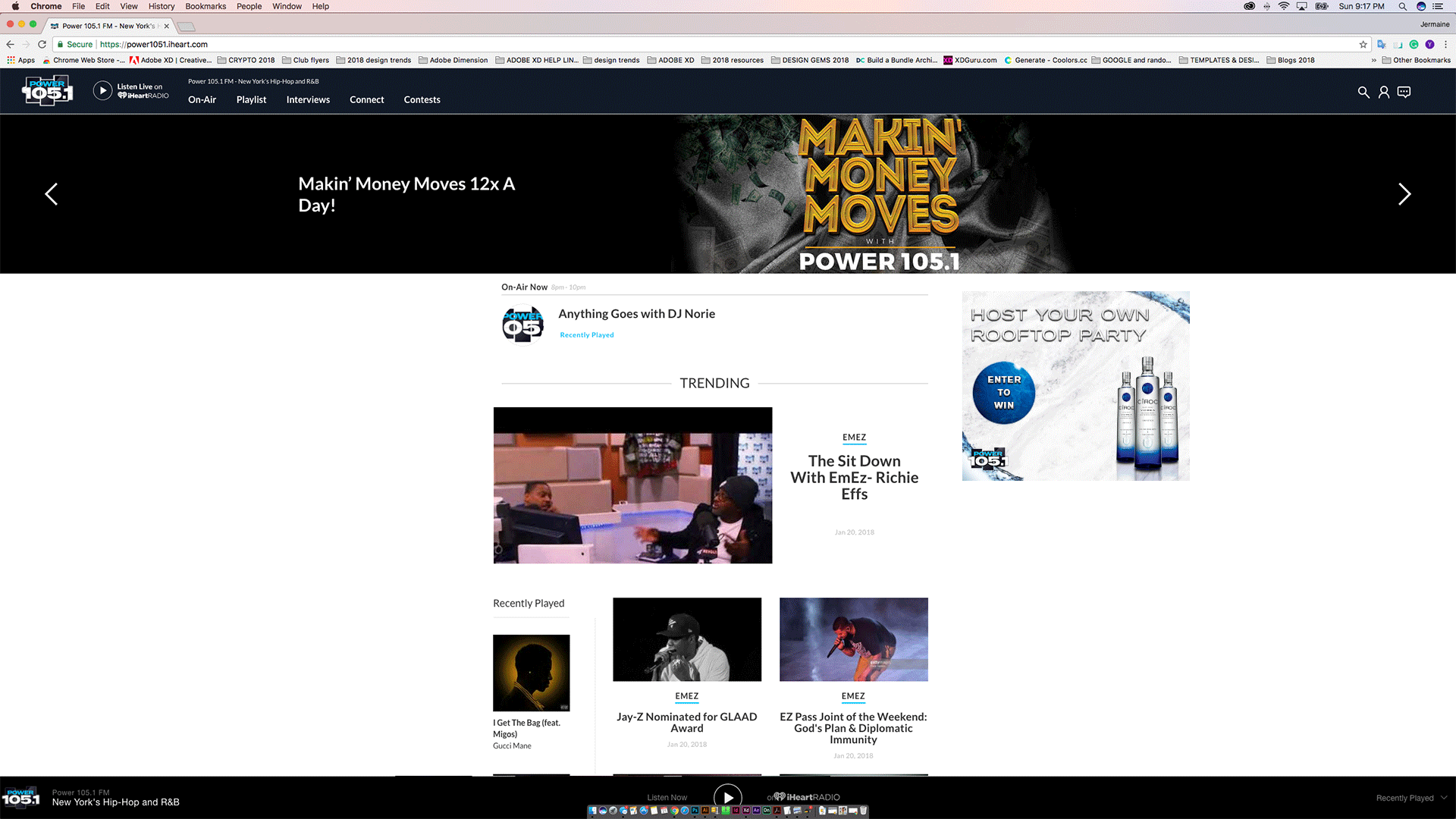Screen dimensions: 1456x819
Task: Click the Makin' Money Moves hero banner title
Action: click(406, 194)
